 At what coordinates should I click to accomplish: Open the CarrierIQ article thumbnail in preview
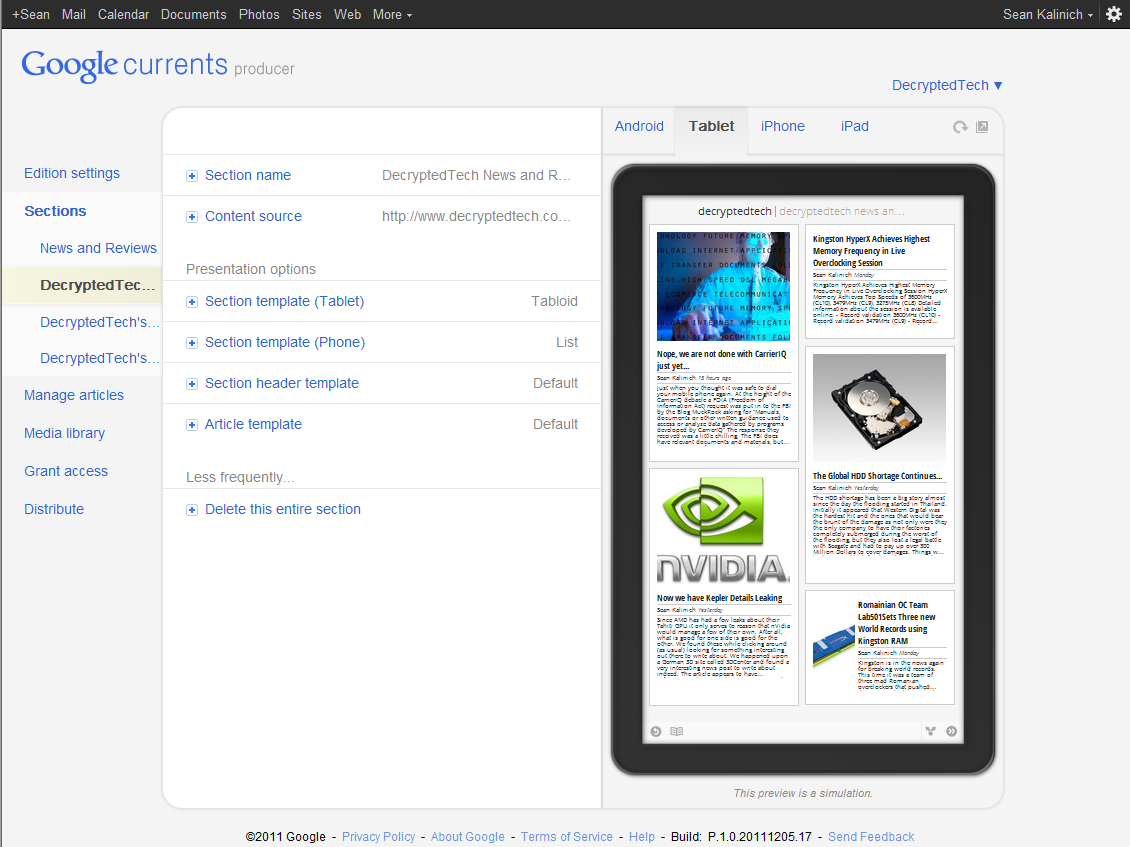click(724, 286)
